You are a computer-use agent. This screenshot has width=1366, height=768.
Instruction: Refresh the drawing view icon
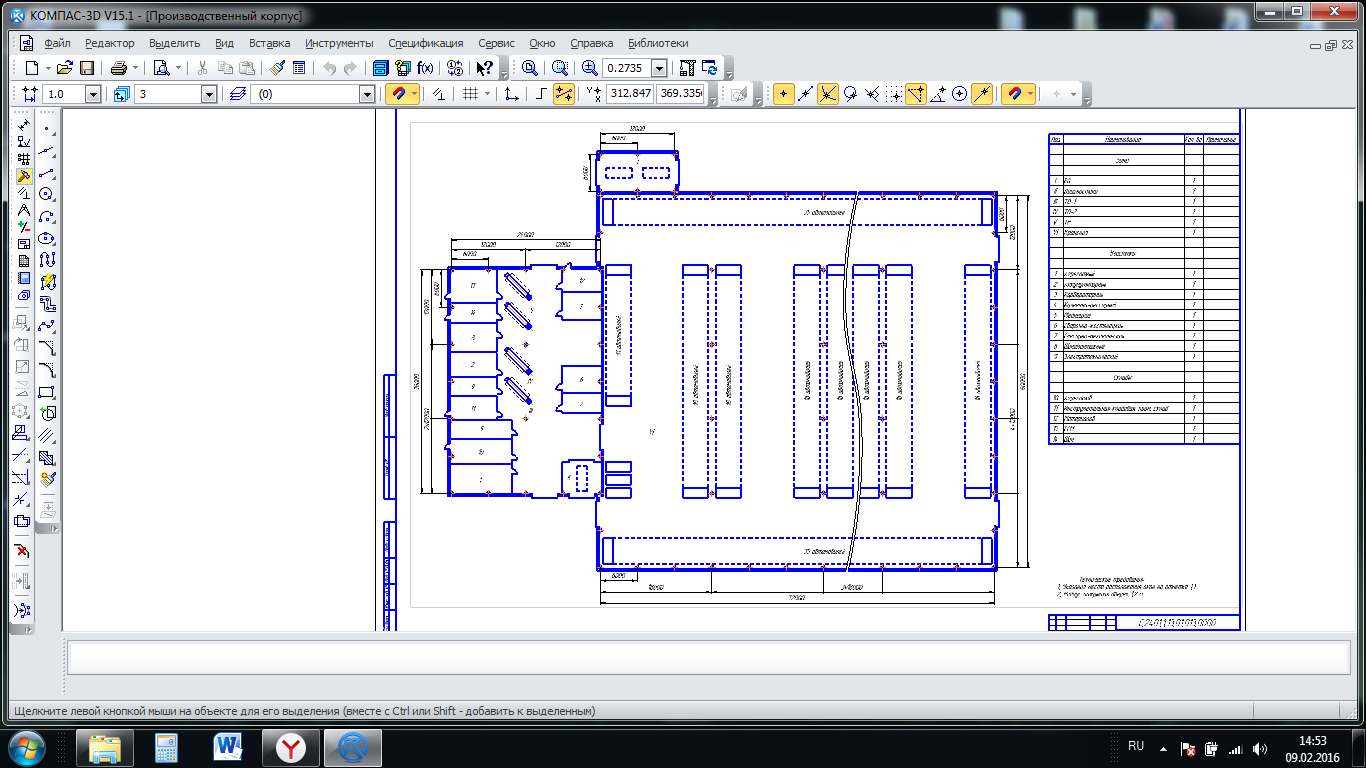coord(710,68)
